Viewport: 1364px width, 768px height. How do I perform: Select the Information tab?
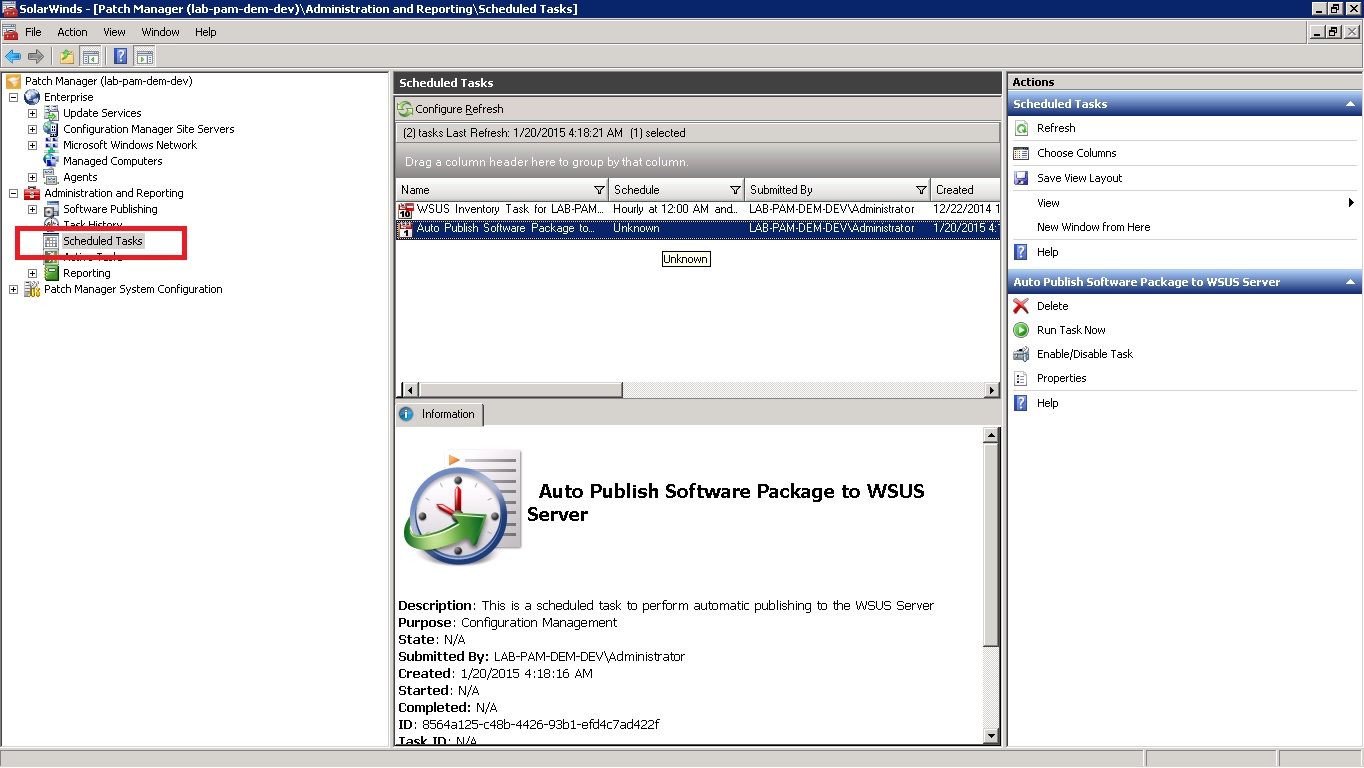pyautogui.click(x=438, y=414)
